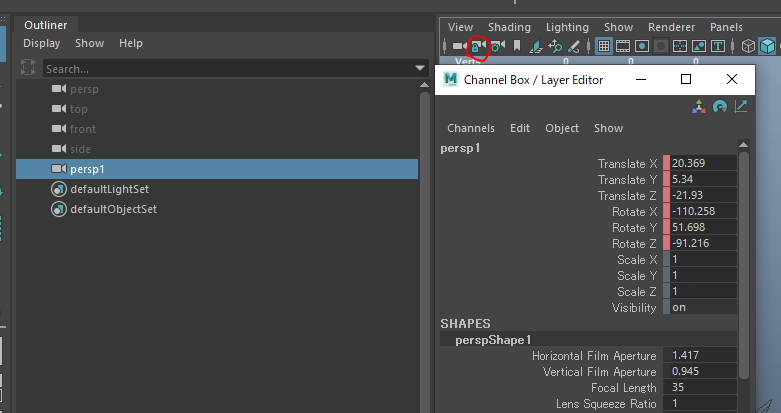The width and height of the screenshot is (781, 413).
Task: Open viewport Lighting menu
Action: point(567,27)
